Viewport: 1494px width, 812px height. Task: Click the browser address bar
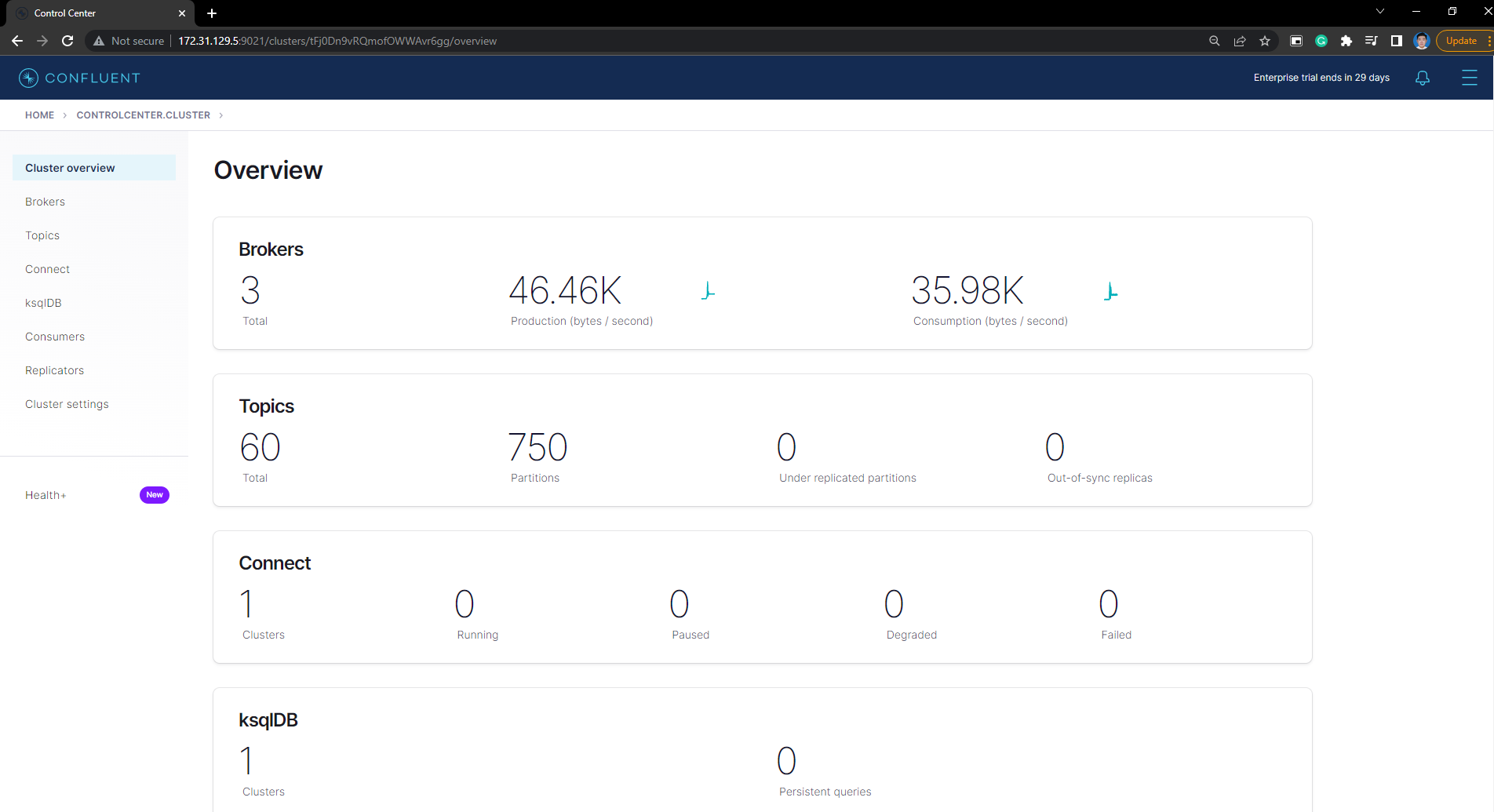[337, 41]
